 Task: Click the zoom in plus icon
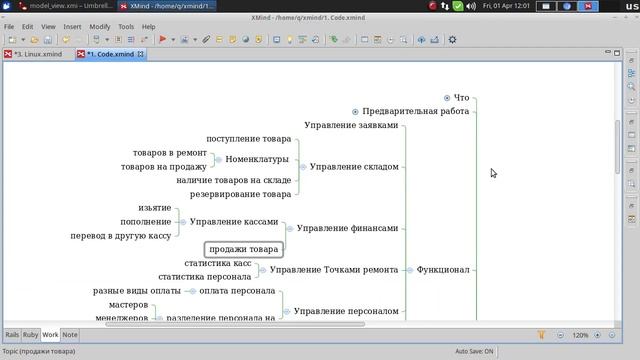(x=597, y=335)
